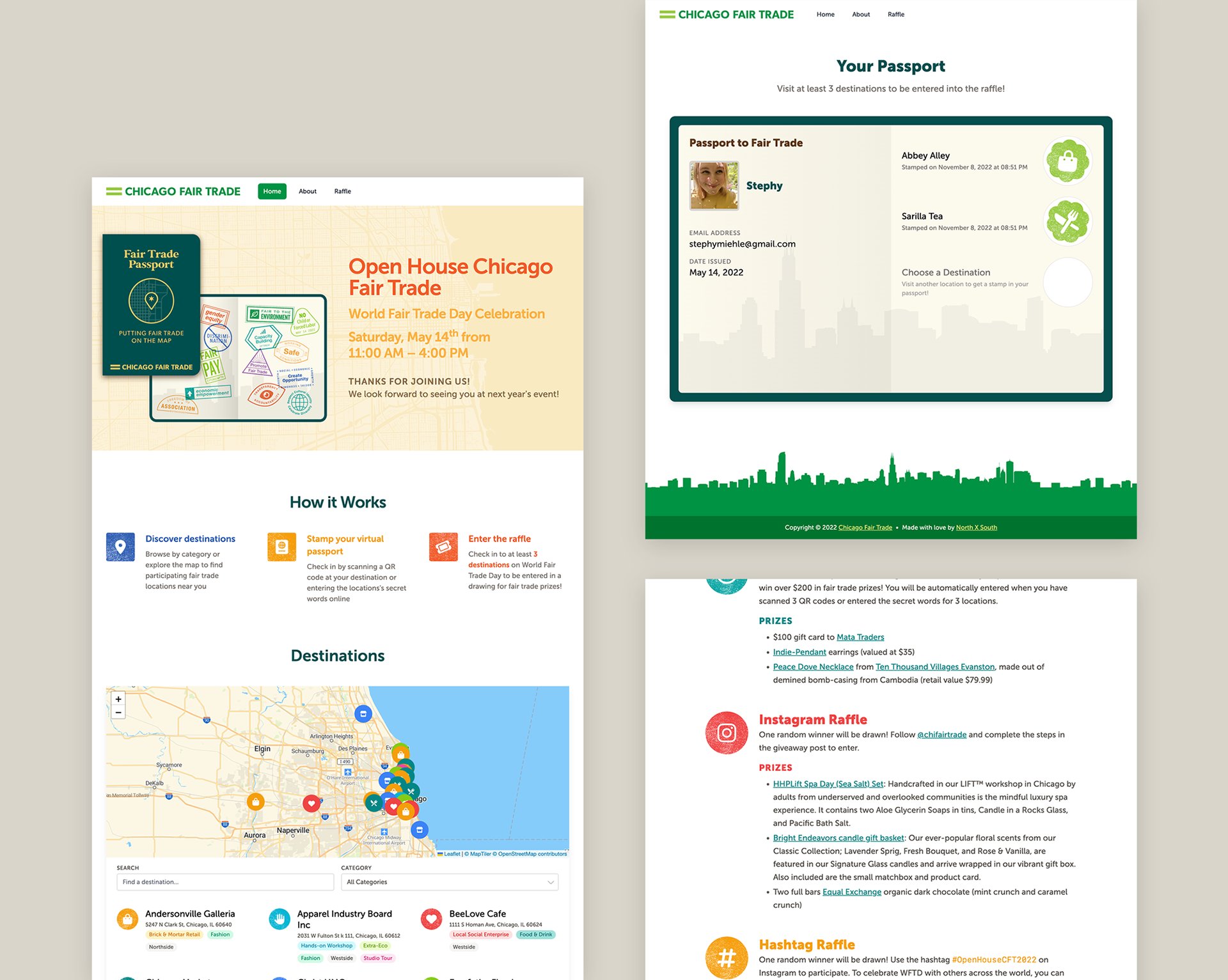Image resolution: width=1228 pixels, height=980 pixels.
Task: Select orange bag marker near Evanston
Action: click(400, 754)
